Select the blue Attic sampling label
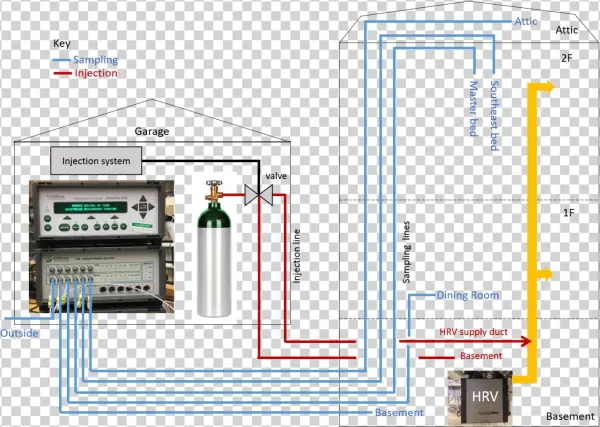 tap(526, 21)
